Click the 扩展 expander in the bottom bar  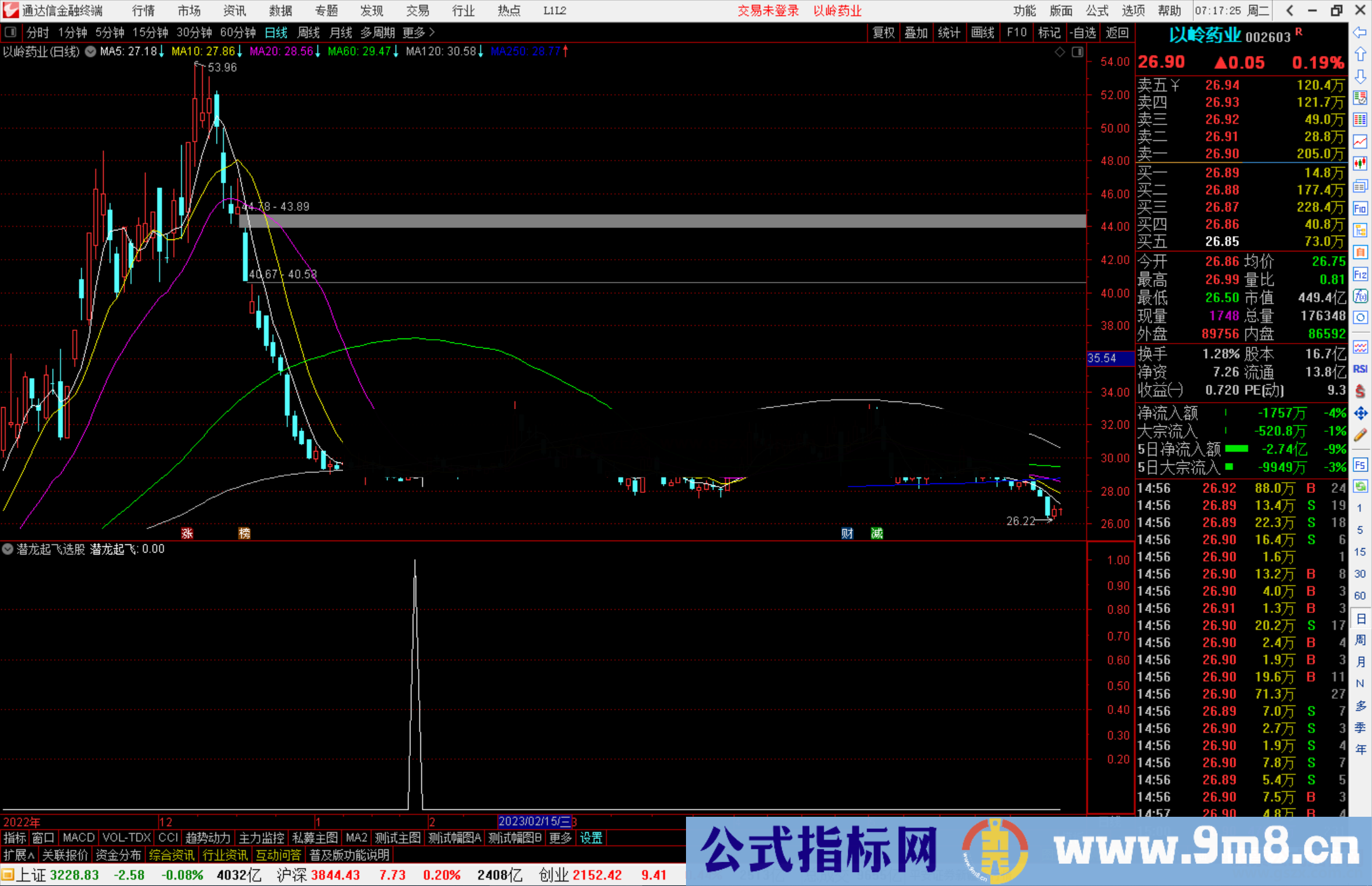coord(17,855)
